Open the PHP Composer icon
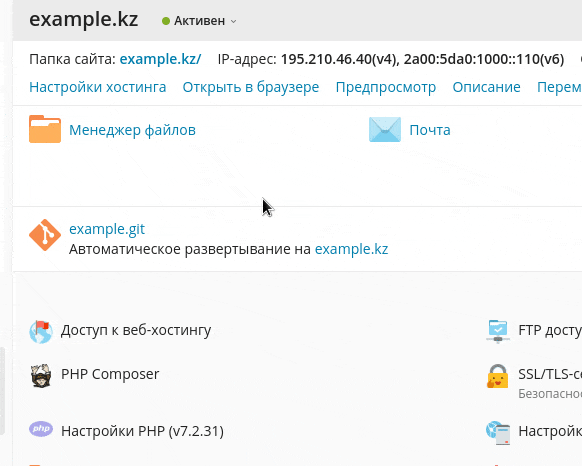The image size is (582, 466). [41, 376]
